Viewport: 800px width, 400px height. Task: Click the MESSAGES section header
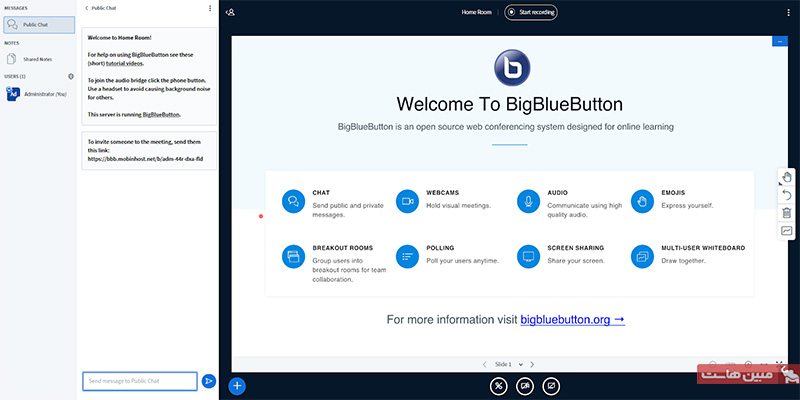16,8
